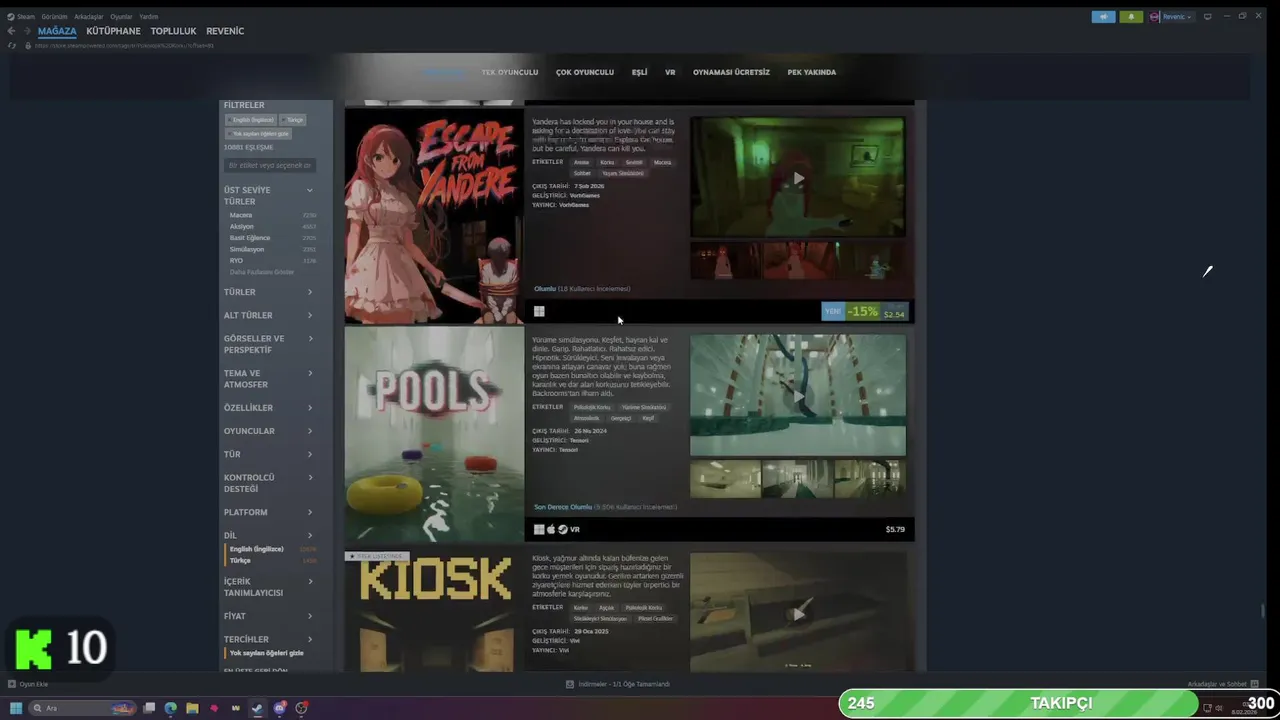1280x720 pixels.
Task: Open the green notifications bell
Action: 1131,17
